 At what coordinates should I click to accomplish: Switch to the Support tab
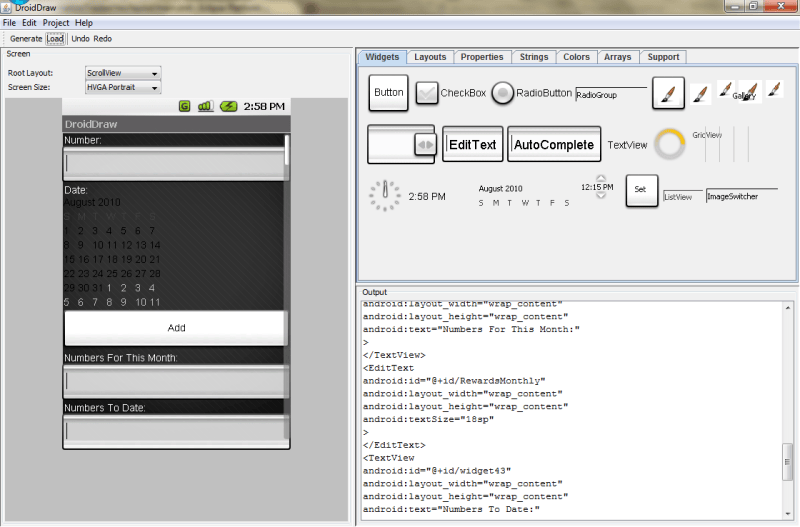point(663,57)
